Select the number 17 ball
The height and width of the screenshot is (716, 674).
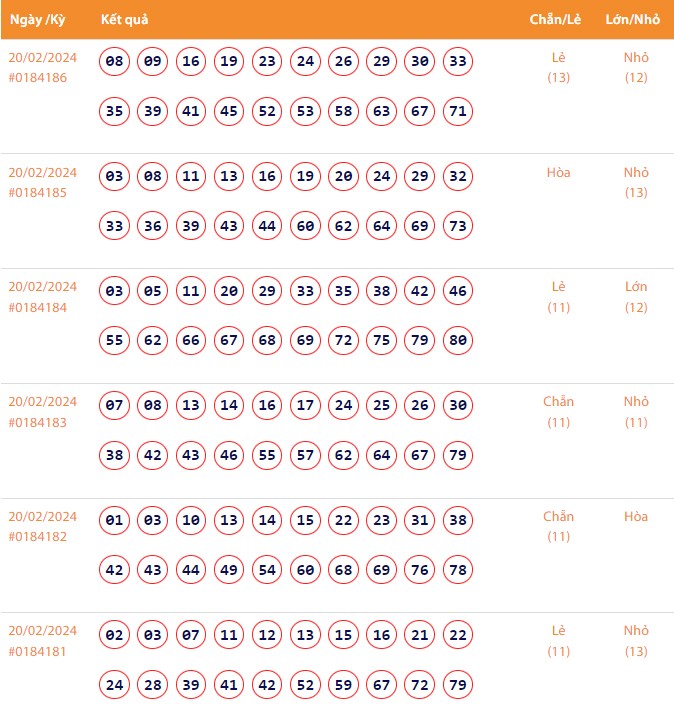tap(305, 407)
